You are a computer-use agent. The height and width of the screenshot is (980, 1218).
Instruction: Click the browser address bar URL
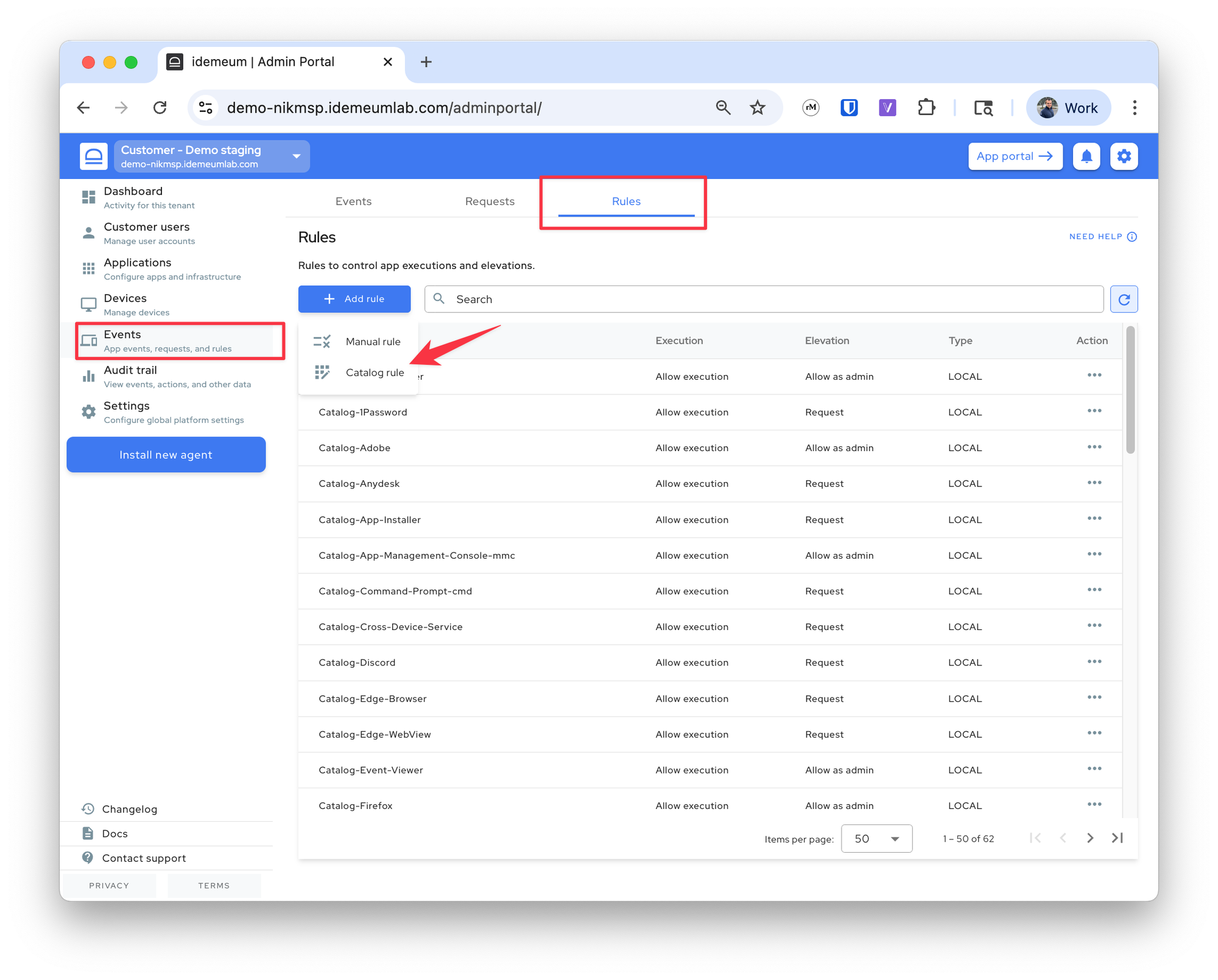click(384, 108)
